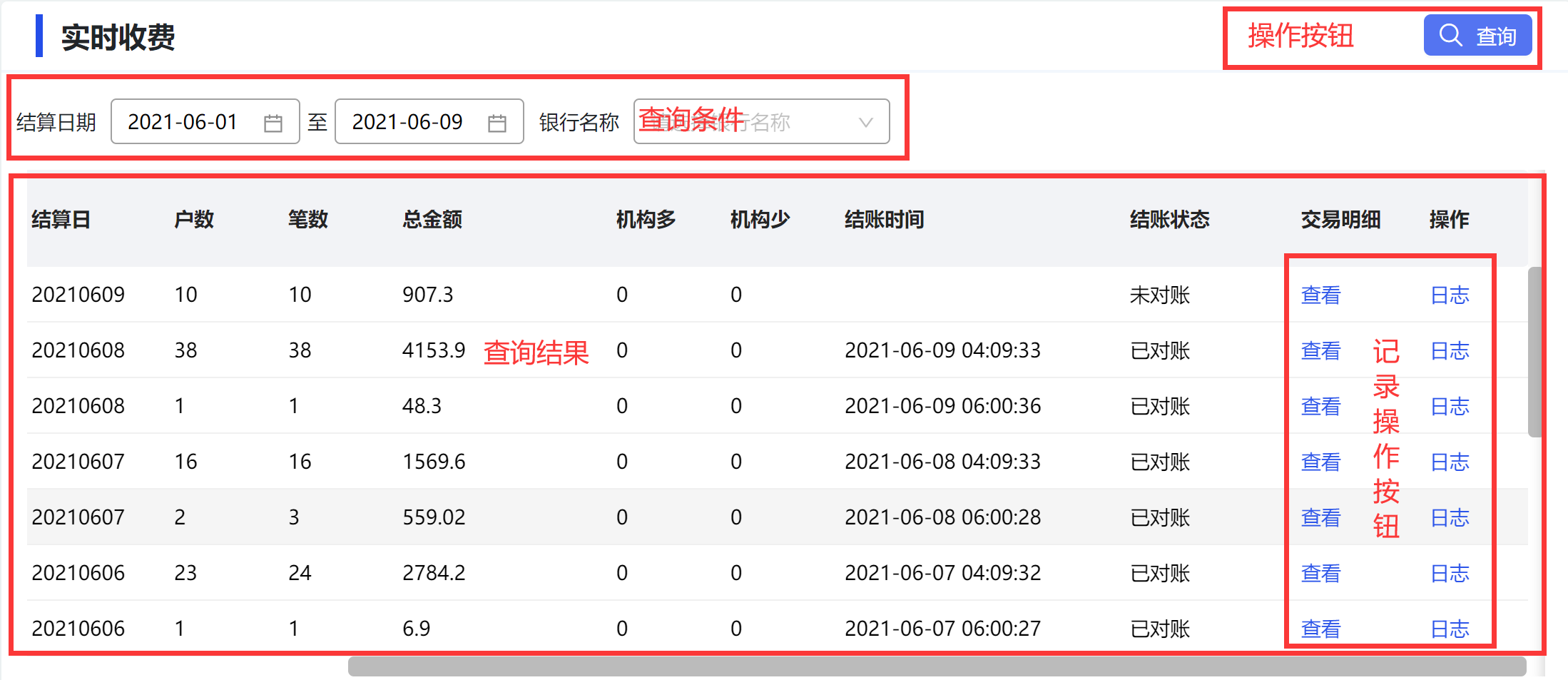This screenshot has width=1568, height=680.
Task: Click the amount 907.3 cell
Action: [428, 295]
